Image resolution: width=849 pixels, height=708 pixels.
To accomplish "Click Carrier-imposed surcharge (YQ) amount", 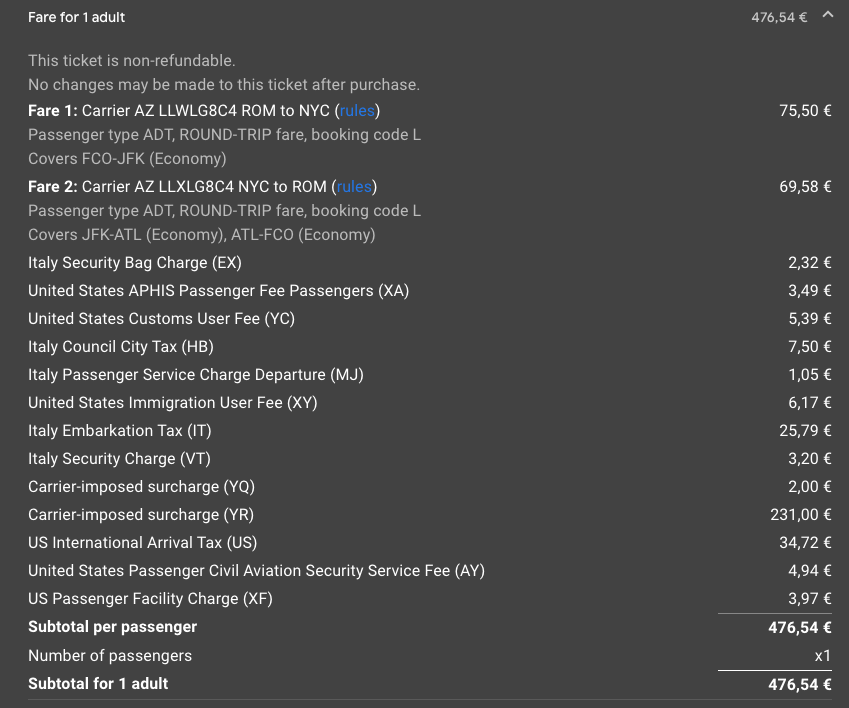I will pos(809,487).
